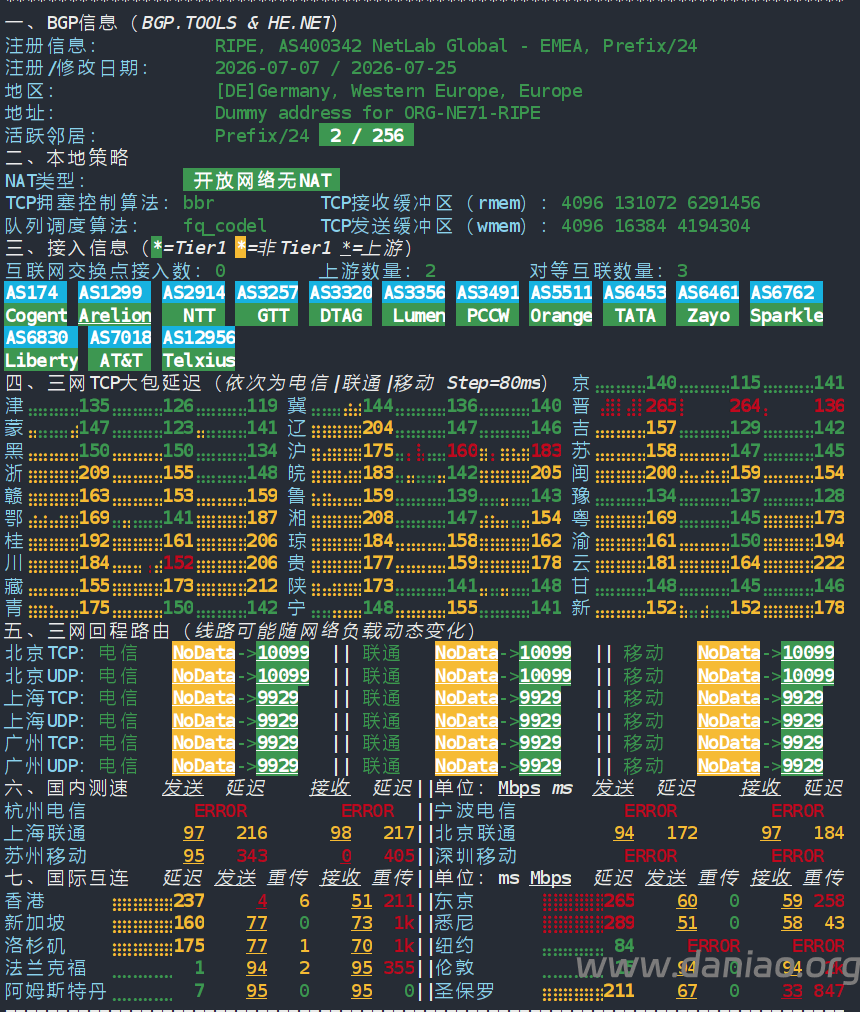Click the 222 latency value in 云 row

(x=829, y=563)
